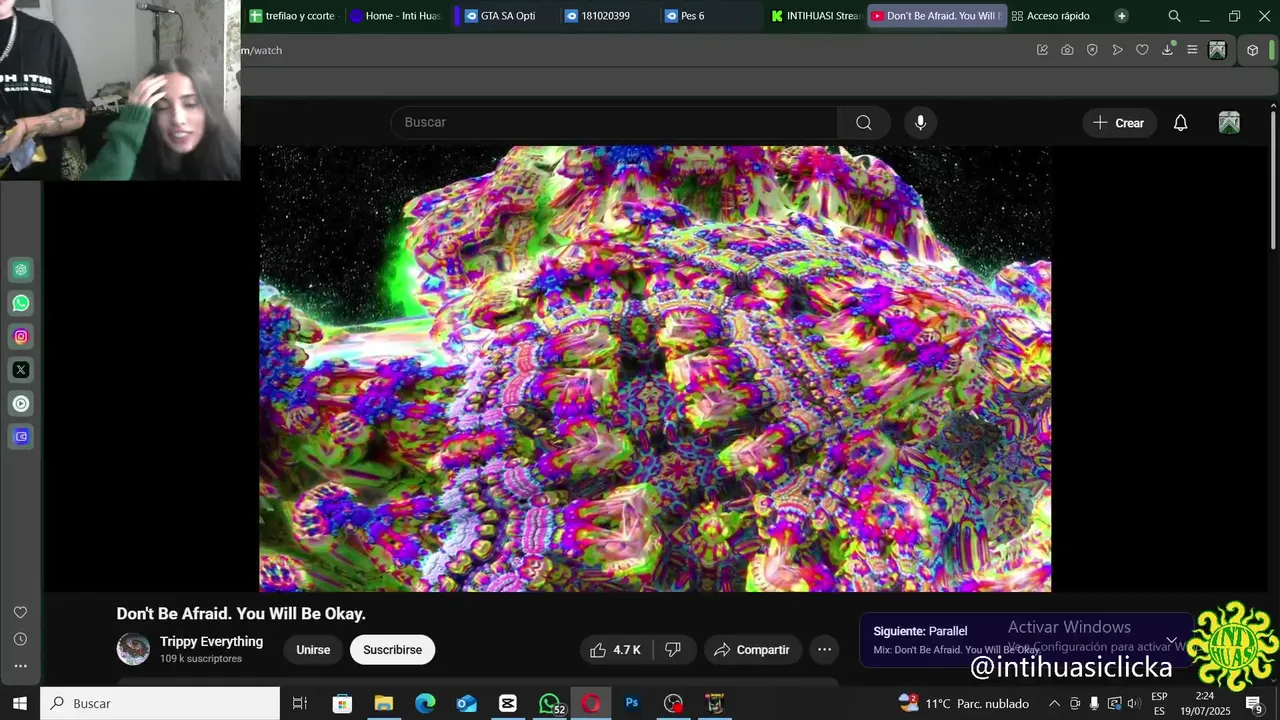Open Task View on the taskbar

tap(299, 703)
